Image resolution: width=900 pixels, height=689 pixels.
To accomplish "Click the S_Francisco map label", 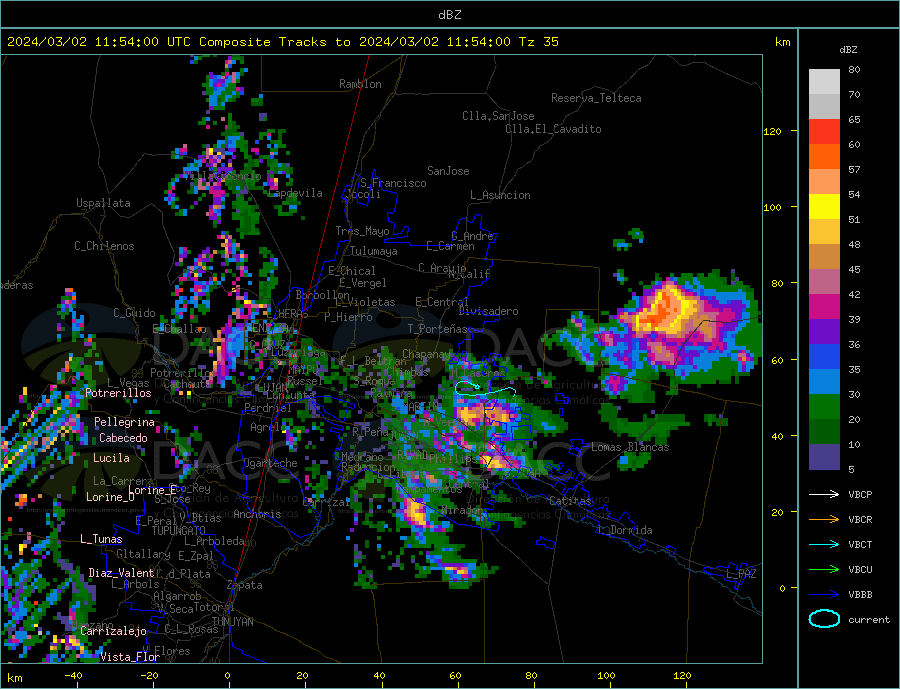I will coord(393,183).
